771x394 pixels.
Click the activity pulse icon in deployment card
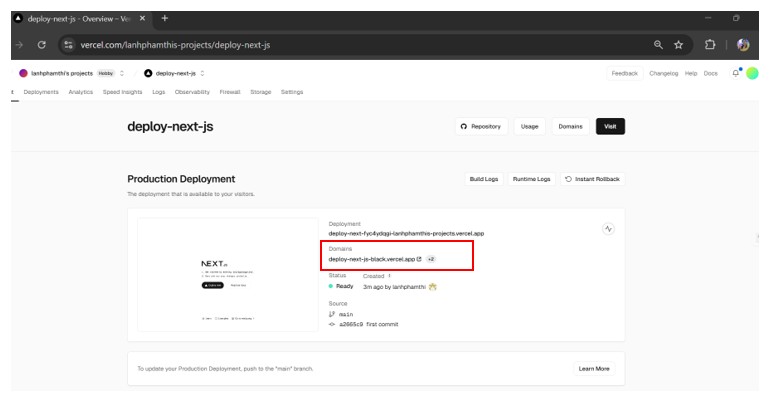coord(608,229)
